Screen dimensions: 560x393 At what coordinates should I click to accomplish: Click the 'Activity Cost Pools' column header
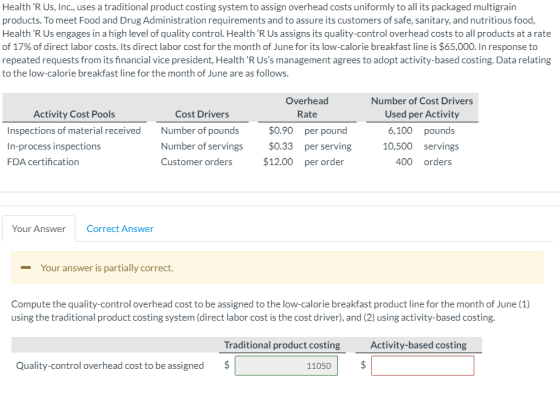(74, 114)
